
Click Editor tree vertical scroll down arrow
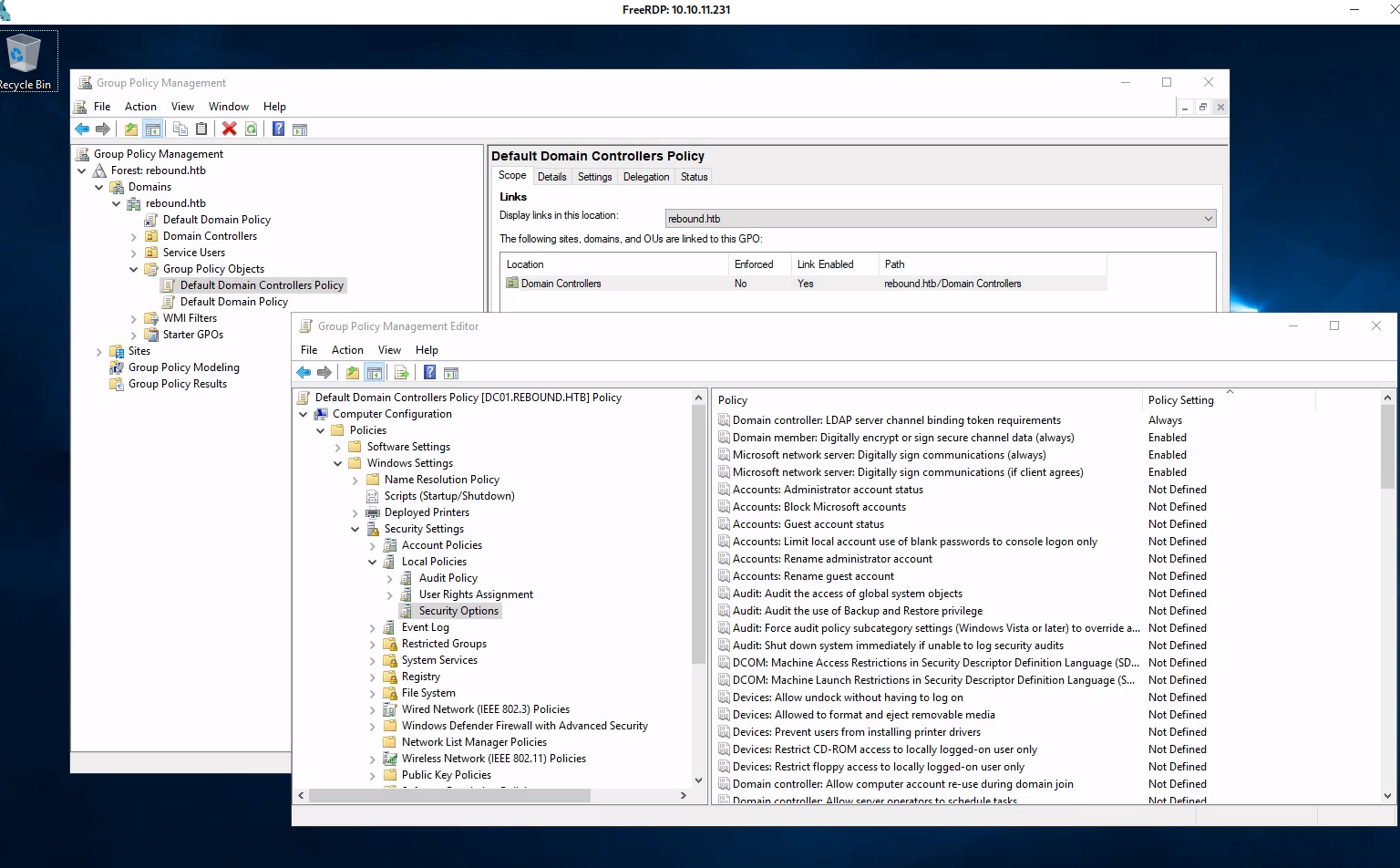coord(699,780)
